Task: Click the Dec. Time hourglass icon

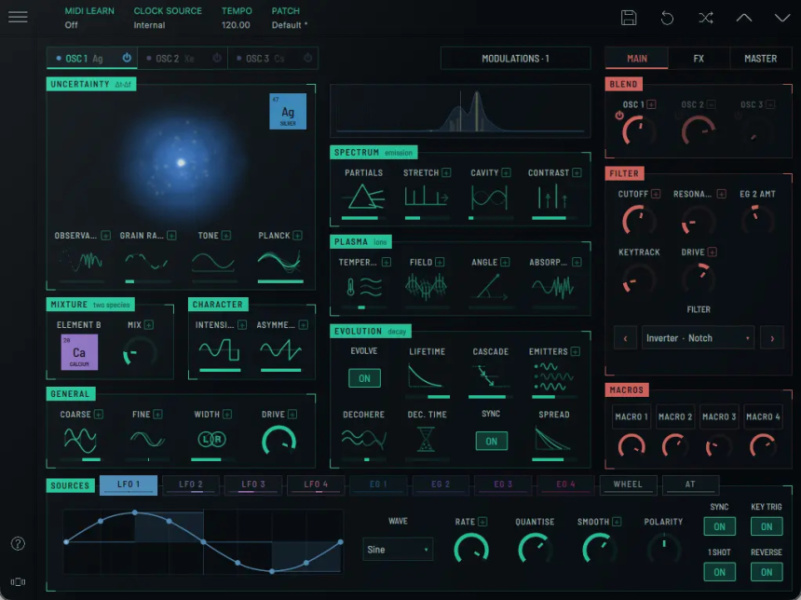Action: click(426, 439)
